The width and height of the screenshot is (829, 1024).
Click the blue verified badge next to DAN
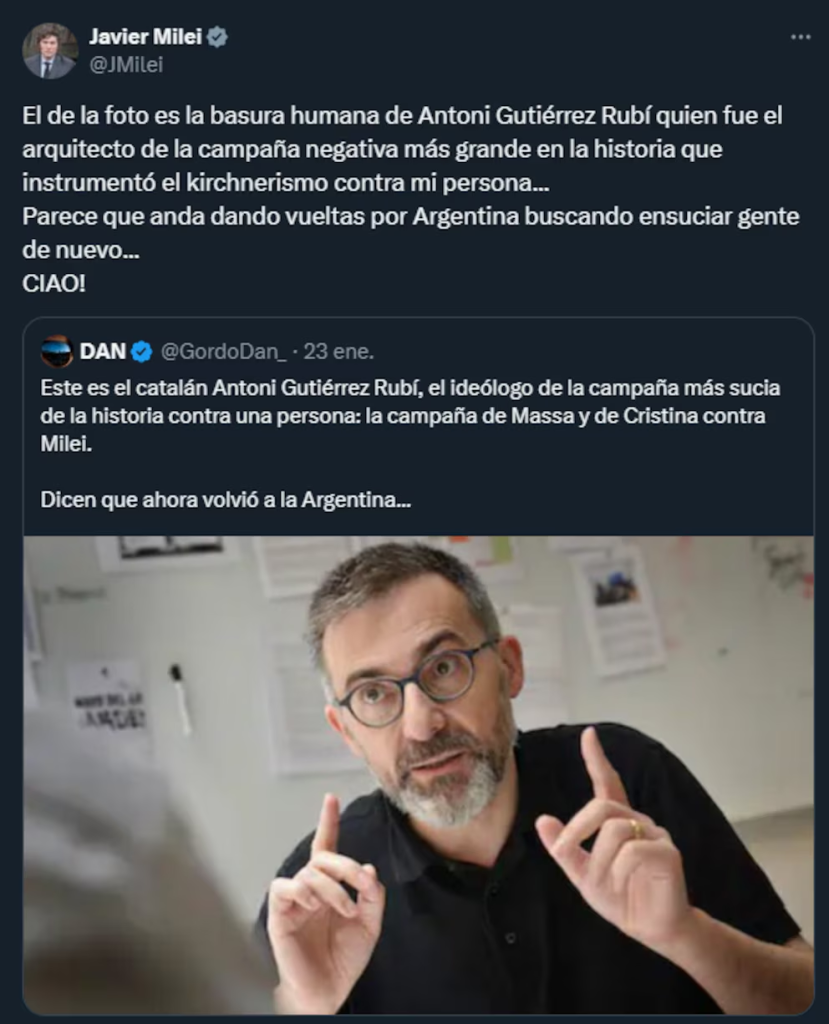142,352
